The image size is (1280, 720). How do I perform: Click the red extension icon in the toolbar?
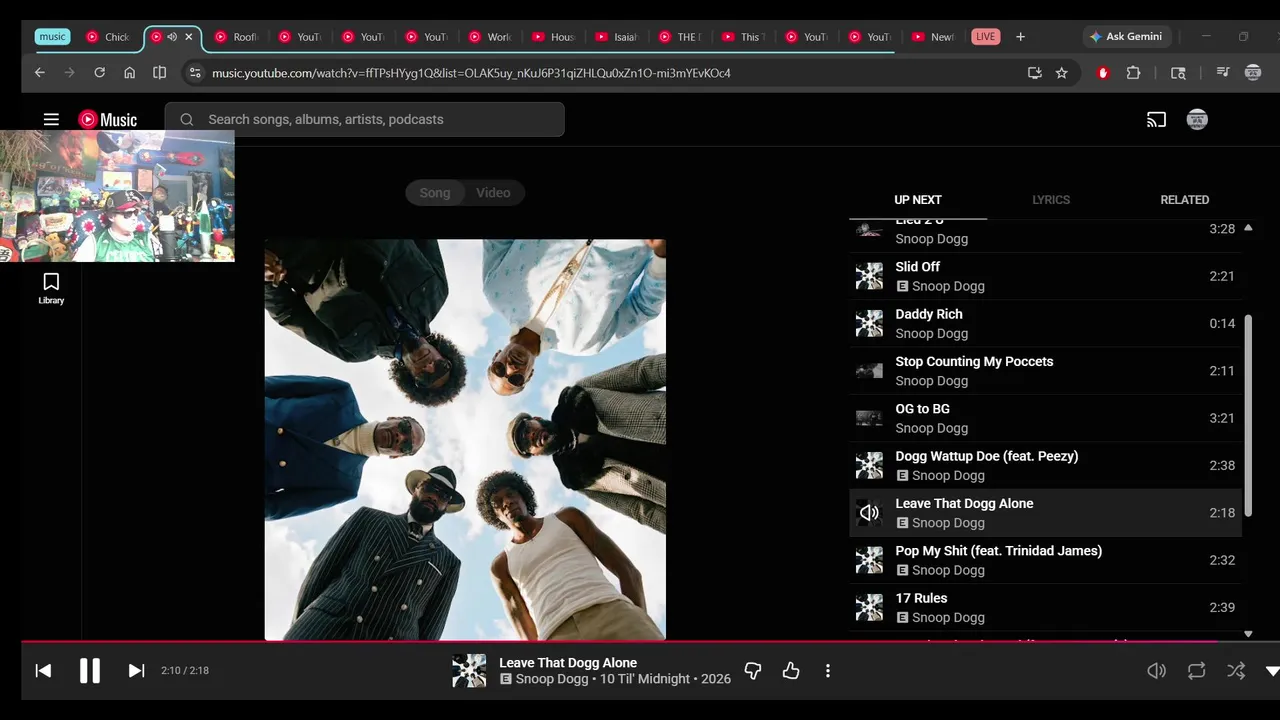(x=1103, y=73)
